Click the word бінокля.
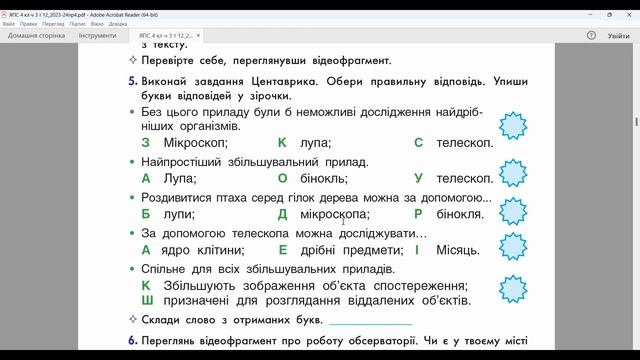The height and width of the screenshot is (360, 640). (x=460, y=214)
